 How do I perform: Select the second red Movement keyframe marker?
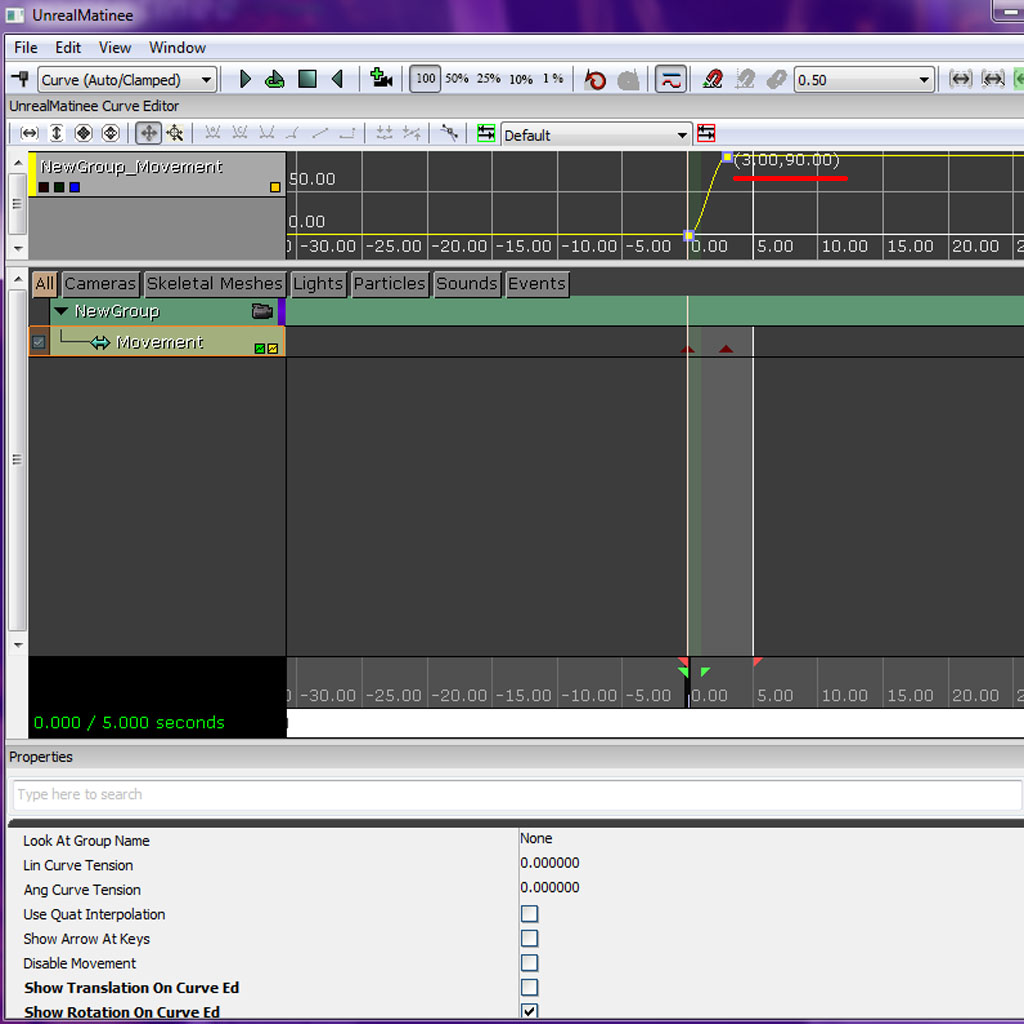726,349
